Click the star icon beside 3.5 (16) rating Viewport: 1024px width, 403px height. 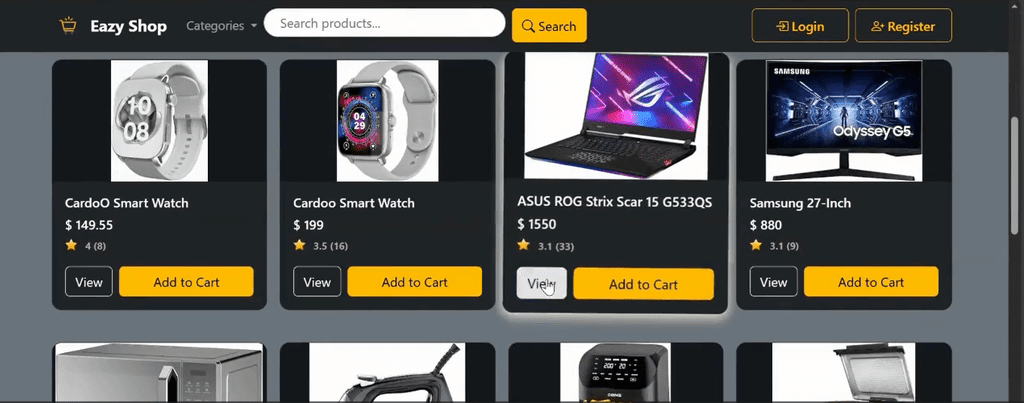pyautogui.click(x=299, y=246)
